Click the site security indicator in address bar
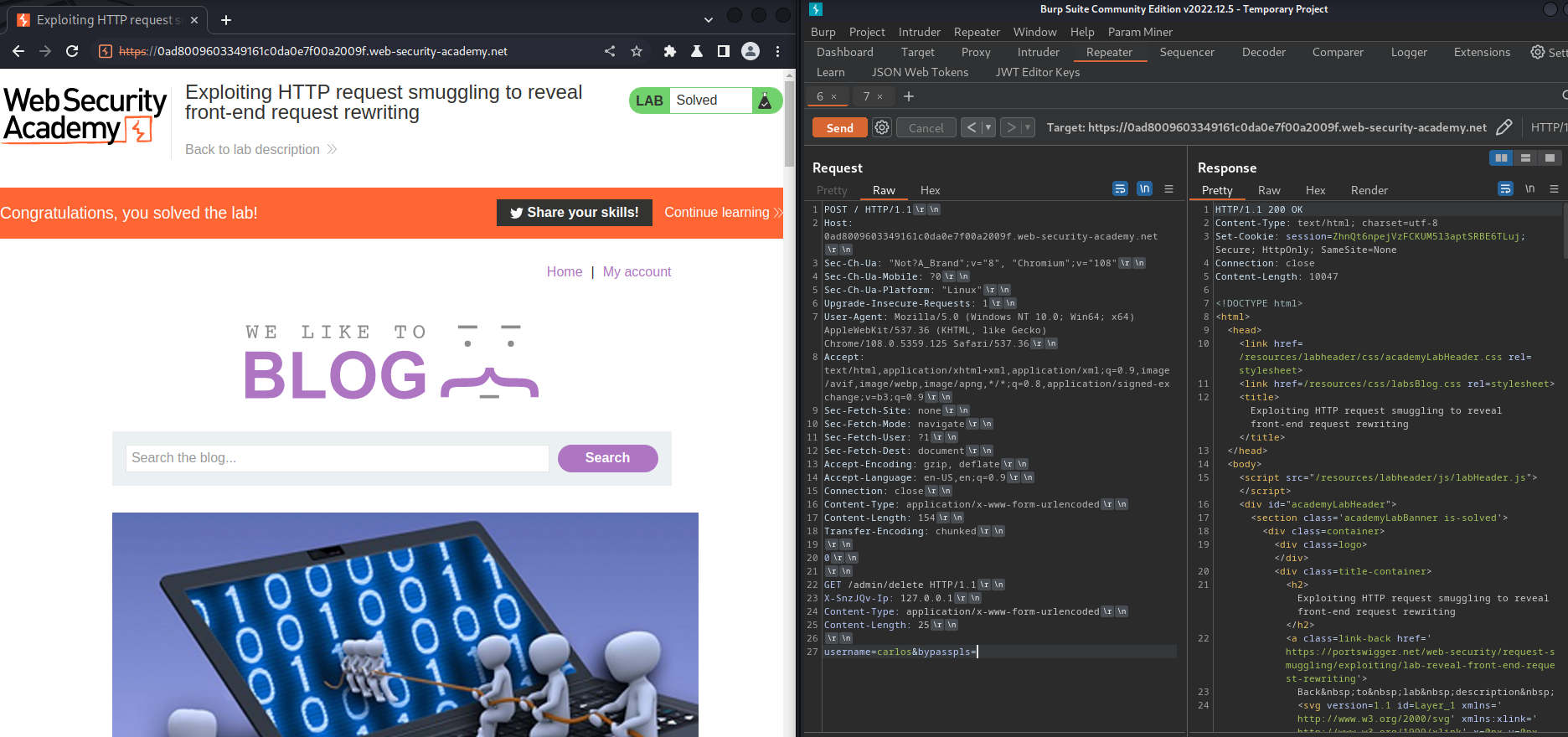1568x737 pixels. [106, 51]
